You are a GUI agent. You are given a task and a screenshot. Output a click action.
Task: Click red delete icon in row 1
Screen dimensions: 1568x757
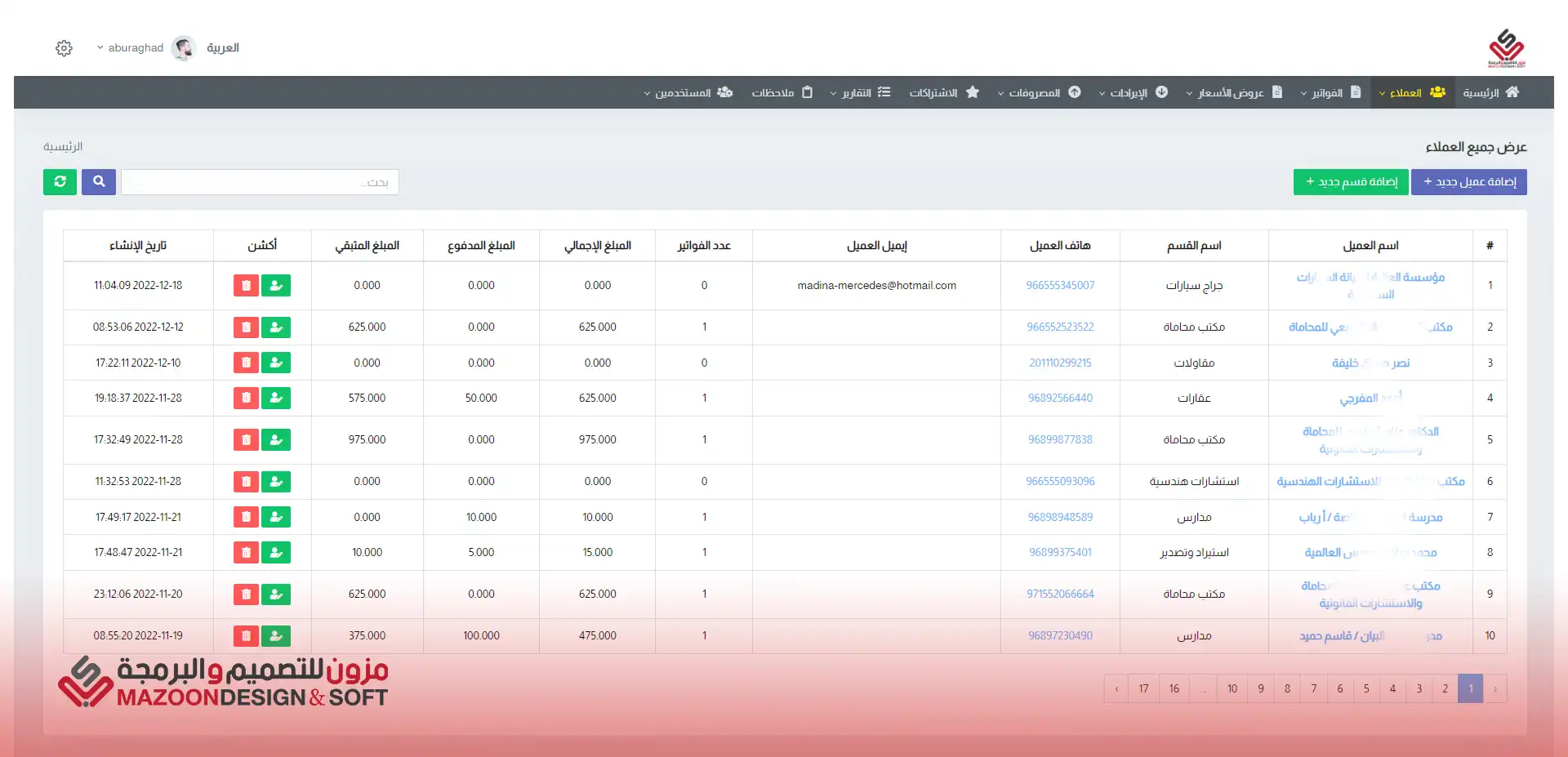[246, 286]
